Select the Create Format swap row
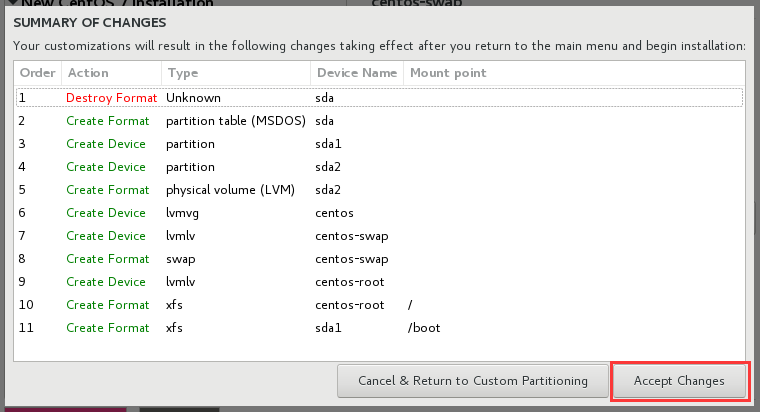The height and width of the screenshot is (412, 760). pyautogui.click(x=378, y=259)
